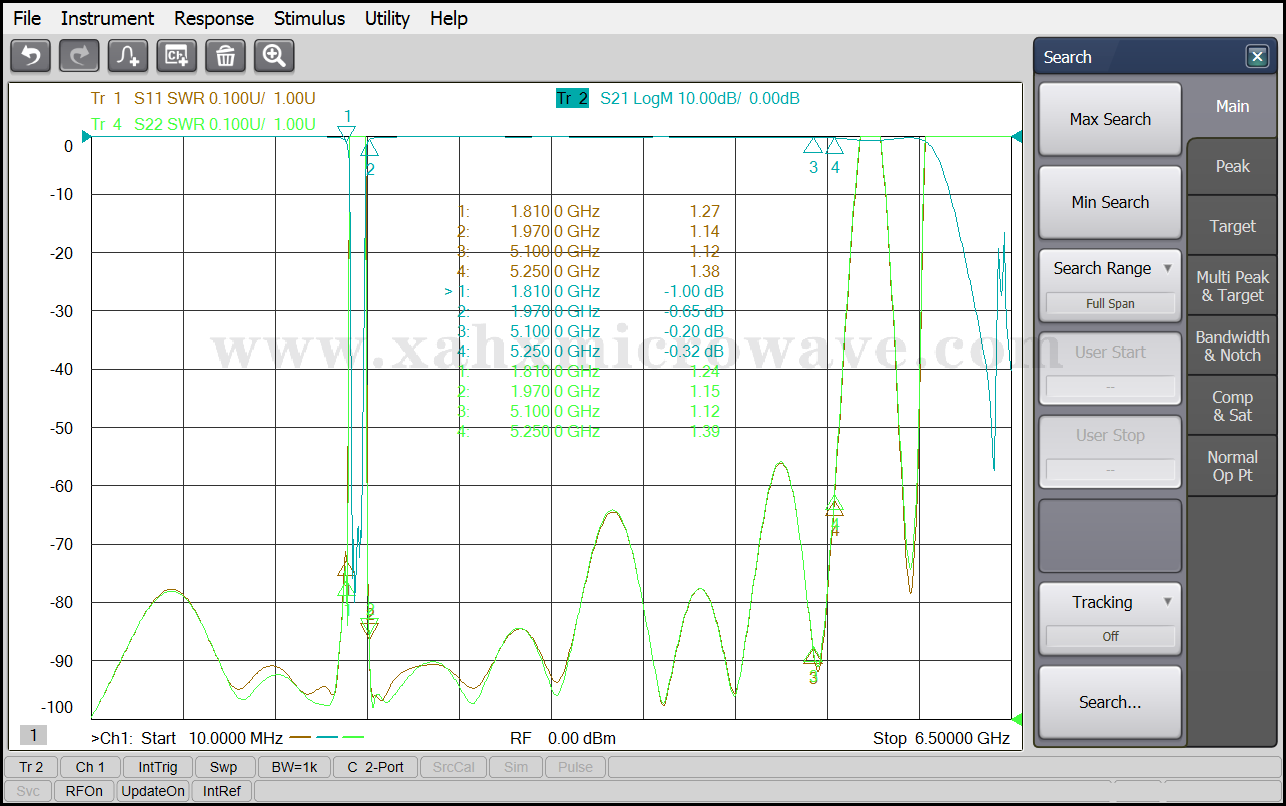Click the Ch 1 status bar button
The height and width of the screenshot is (806, 1286).
[x=90, y=767]
